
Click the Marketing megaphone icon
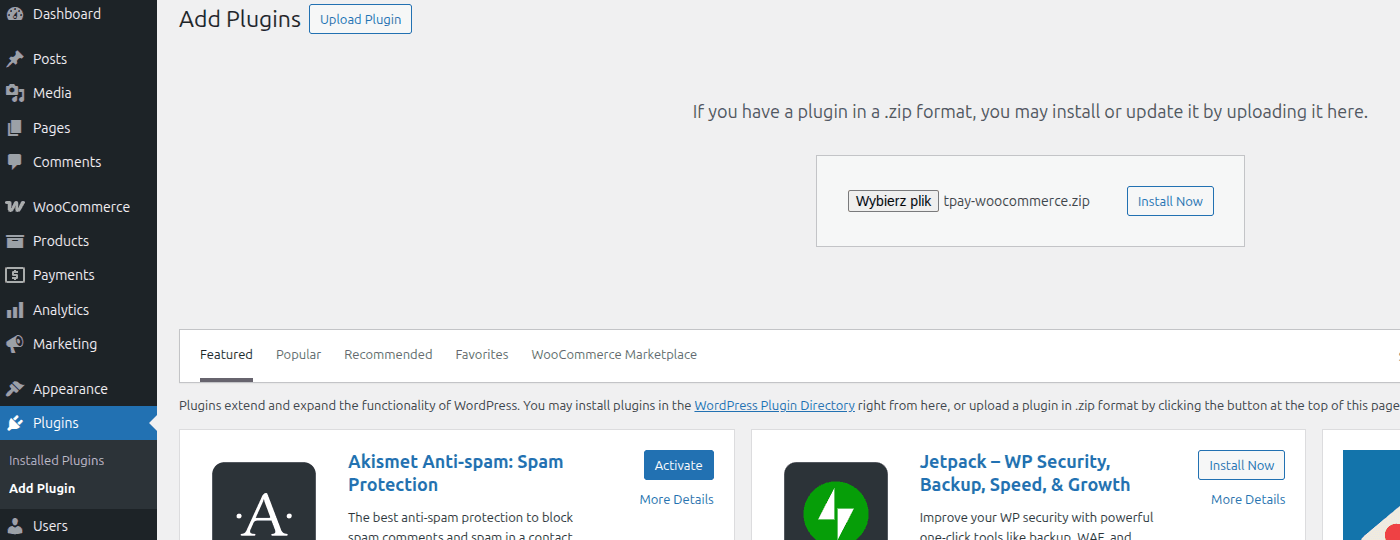pyautogui.click(x=15, y=344)
